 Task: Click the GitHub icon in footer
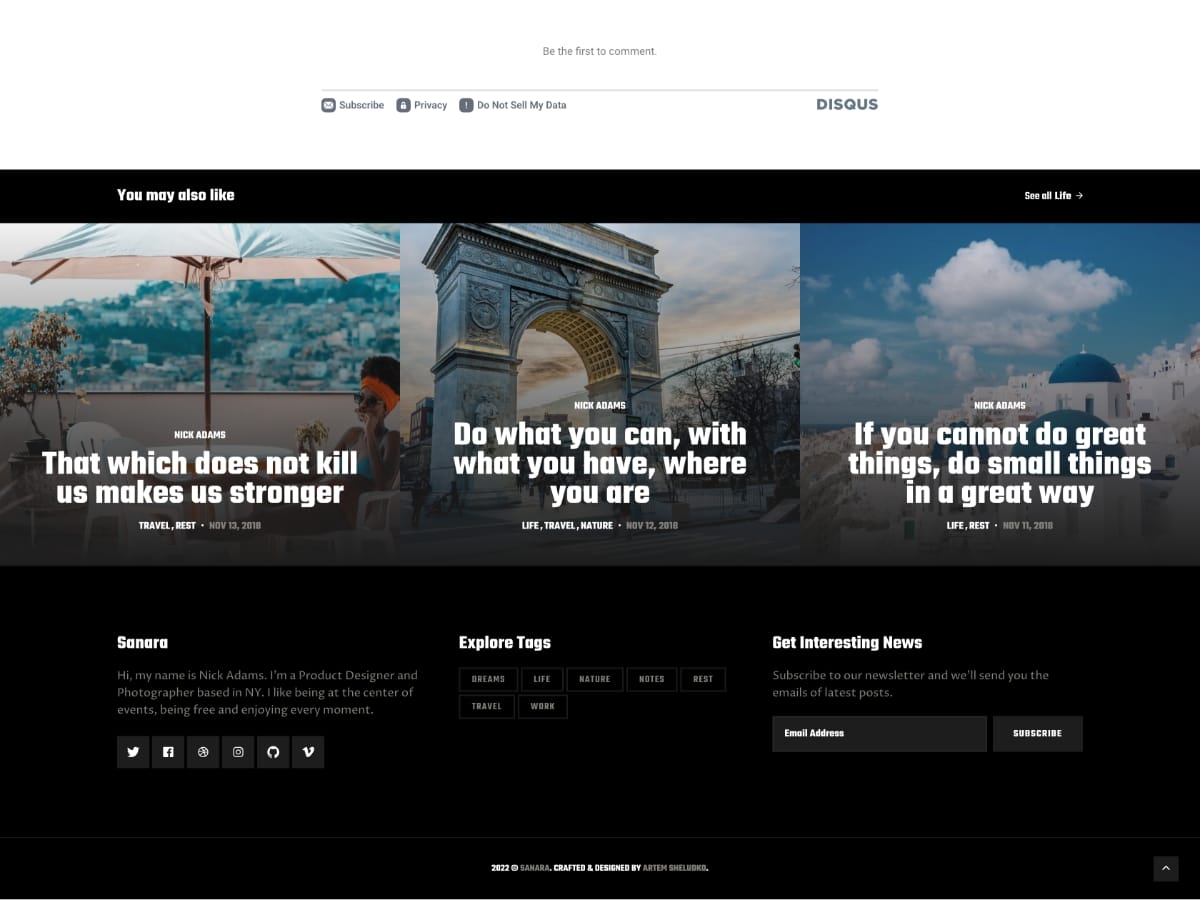point(273,752)
